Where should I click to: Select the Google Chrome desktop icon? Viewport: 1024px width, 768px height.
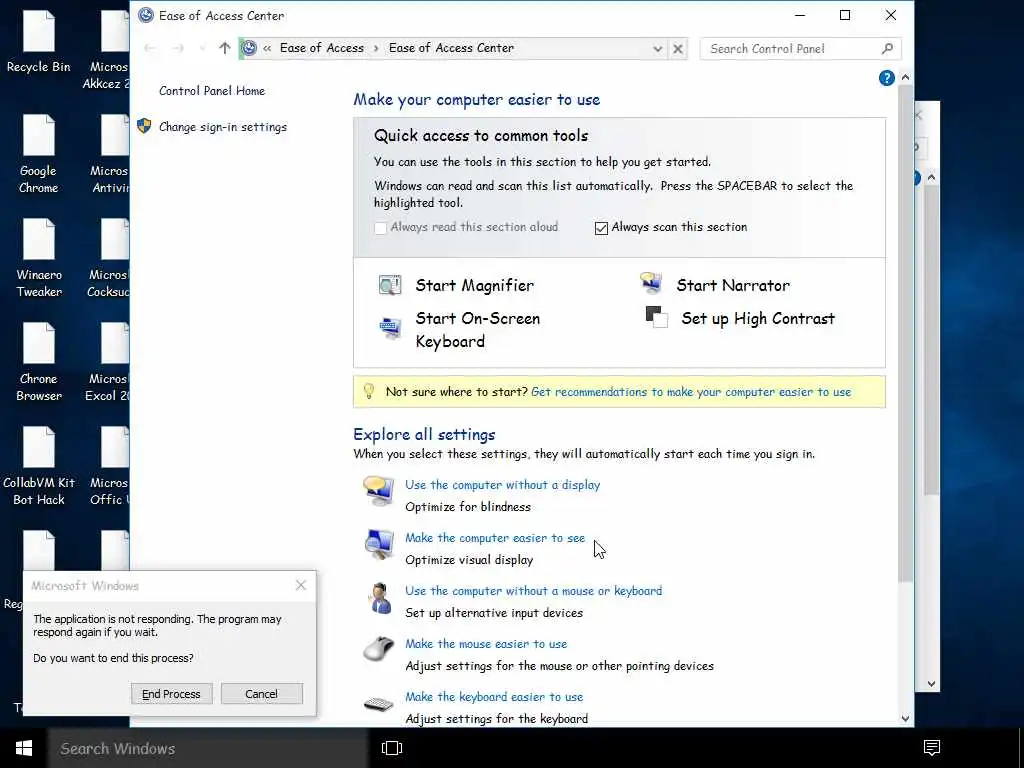click(x=39, y=154)
